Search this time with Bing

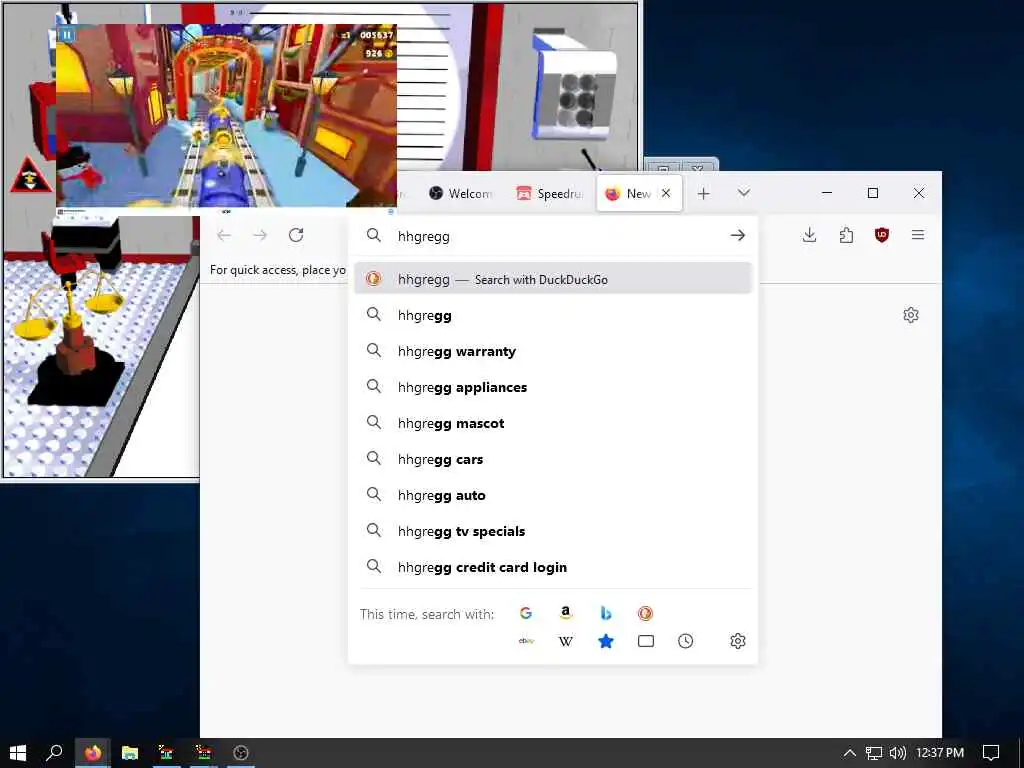[605, 613]
